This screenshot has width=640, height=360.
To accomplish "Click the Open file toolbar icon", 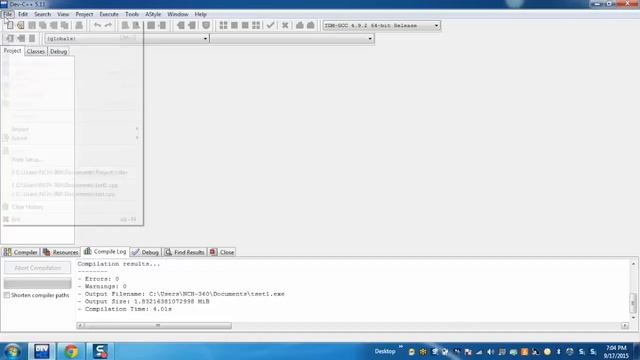I will [20, 25].
